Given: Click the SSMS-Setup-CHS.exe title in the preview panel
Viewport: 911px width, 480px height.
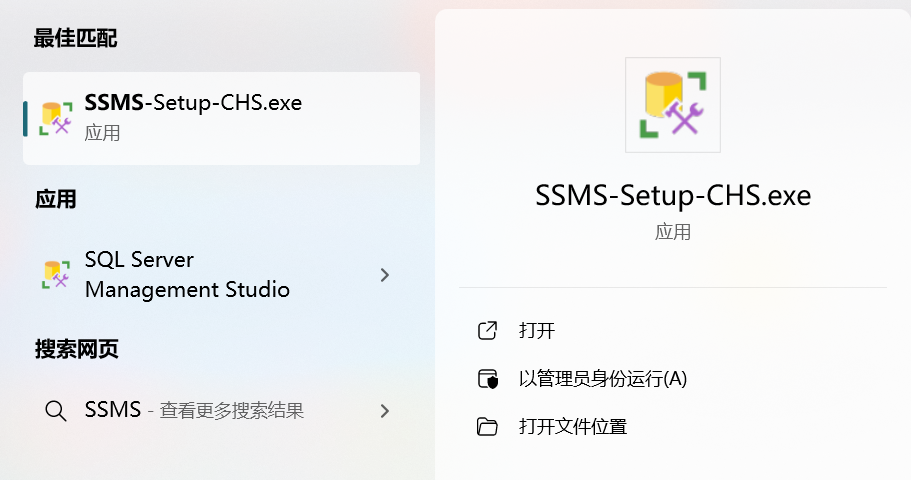Looking at the screenshot, I should coord(673,195).
